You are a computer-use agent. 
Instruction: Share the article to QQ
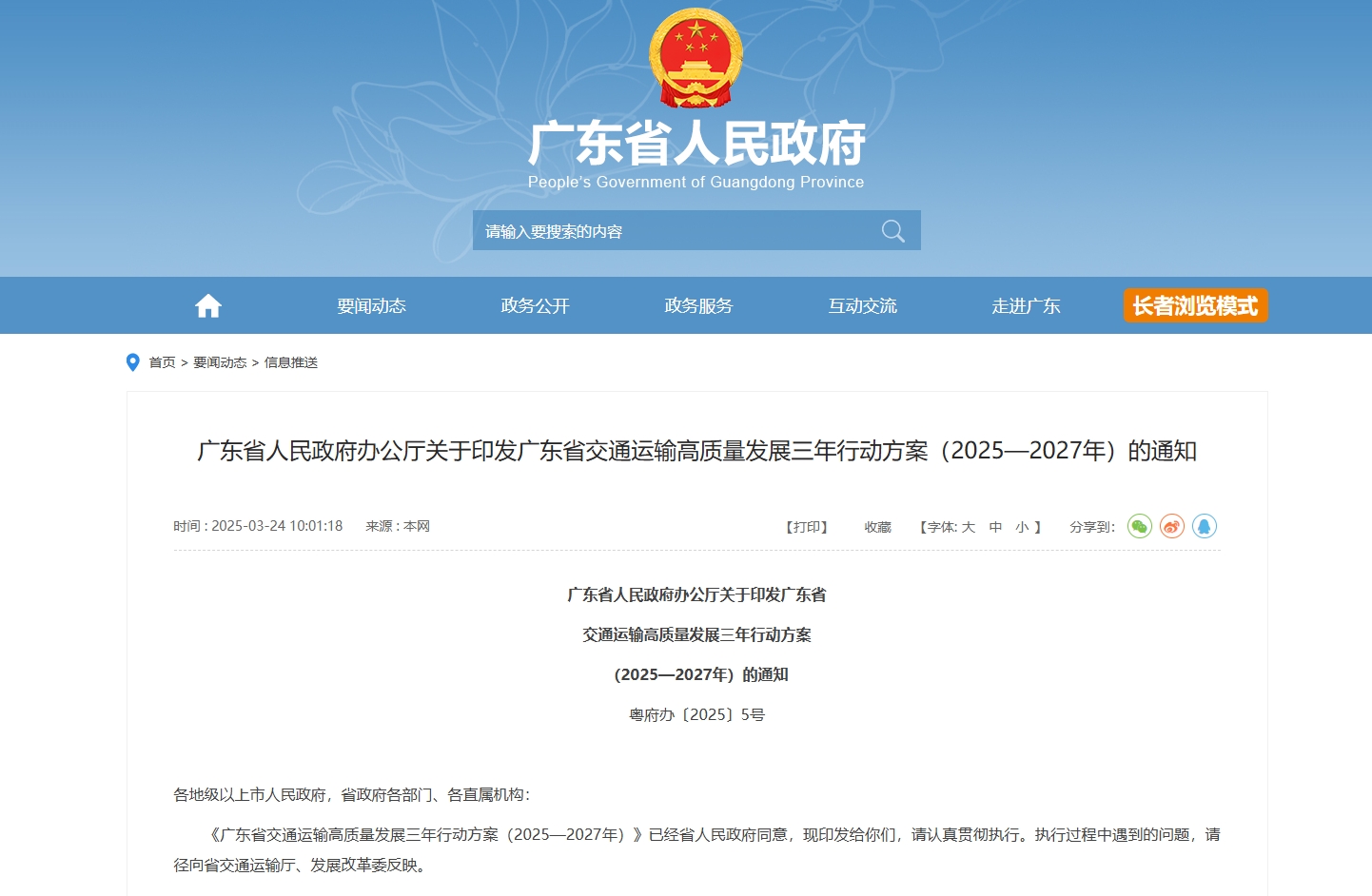click(1204, 526)
